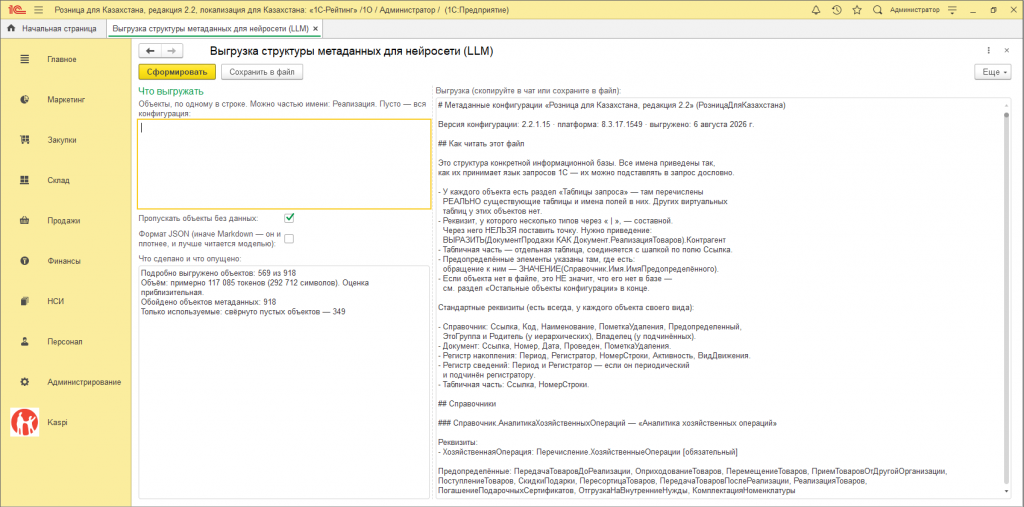Open the Маркетинг section
The width and height of the screenshot is (1024, 507).
point(67,100)
